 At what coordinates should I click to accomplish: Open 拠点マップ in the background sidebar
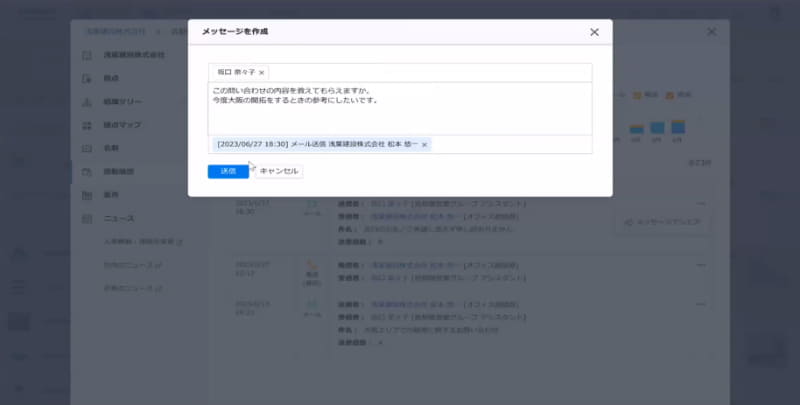click(x=122, y=125)
